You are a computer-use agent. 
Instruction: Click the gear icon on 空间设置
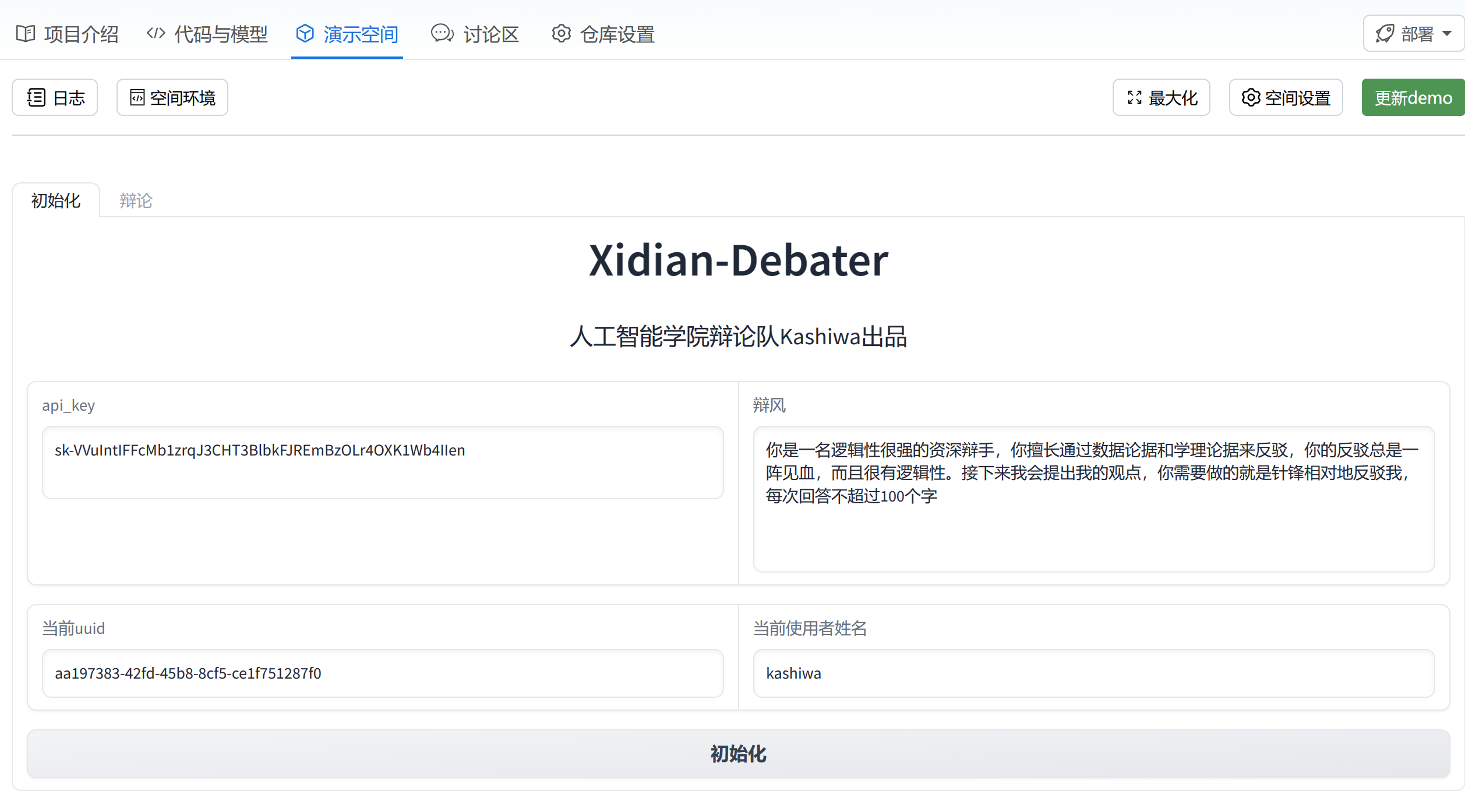(x=1251, y=97)
